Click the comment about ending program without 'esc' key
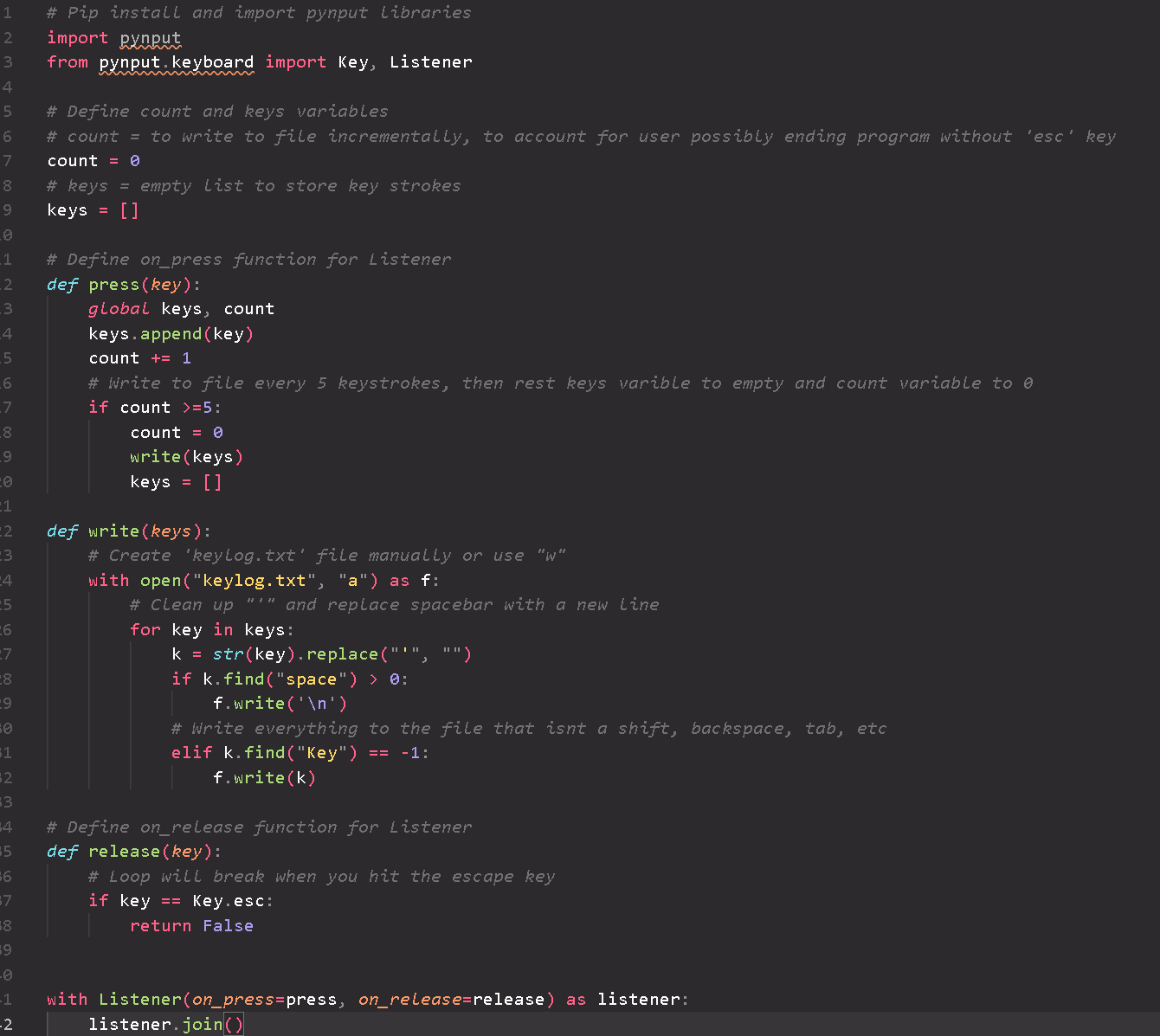The width and height of the screenshot is (1160, 1036). (581, 137)
